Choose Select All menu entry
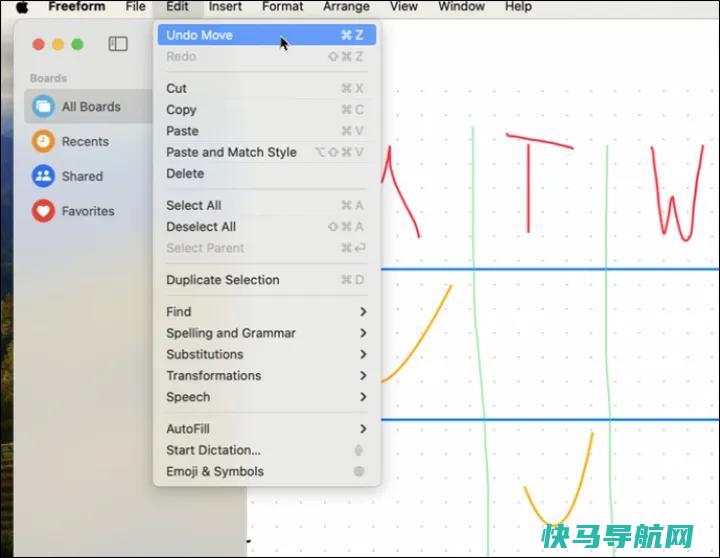 tap(267, 205)
